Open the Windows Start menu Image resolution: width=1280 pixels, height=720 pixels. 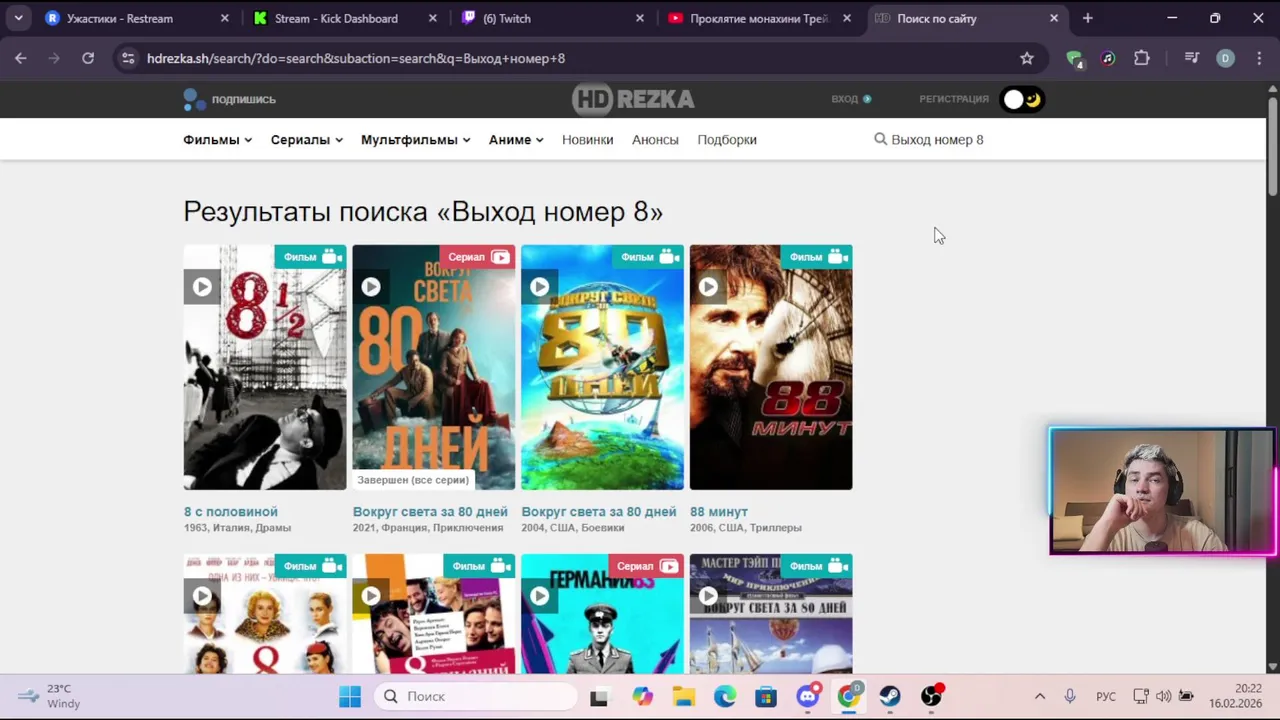(349, 696)
